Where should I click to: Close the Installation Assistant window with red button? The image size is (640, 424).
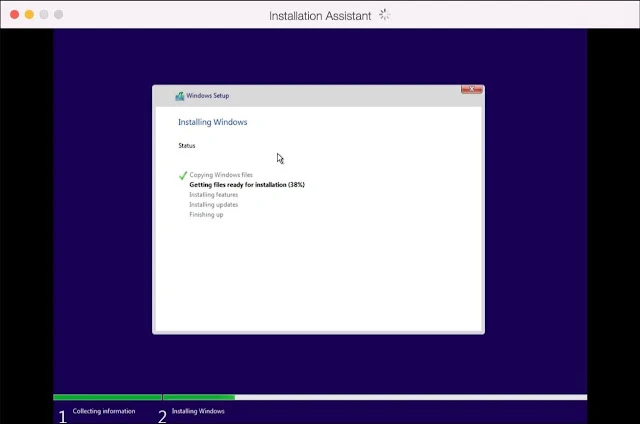(15, 15)
